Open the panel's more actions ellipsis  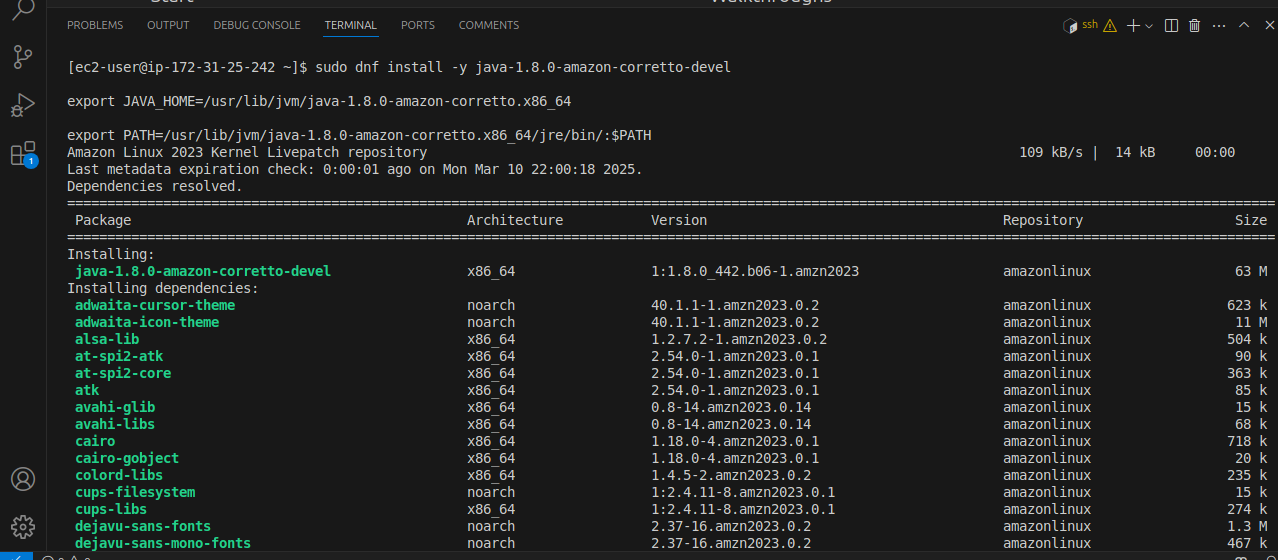[1218, 25]
